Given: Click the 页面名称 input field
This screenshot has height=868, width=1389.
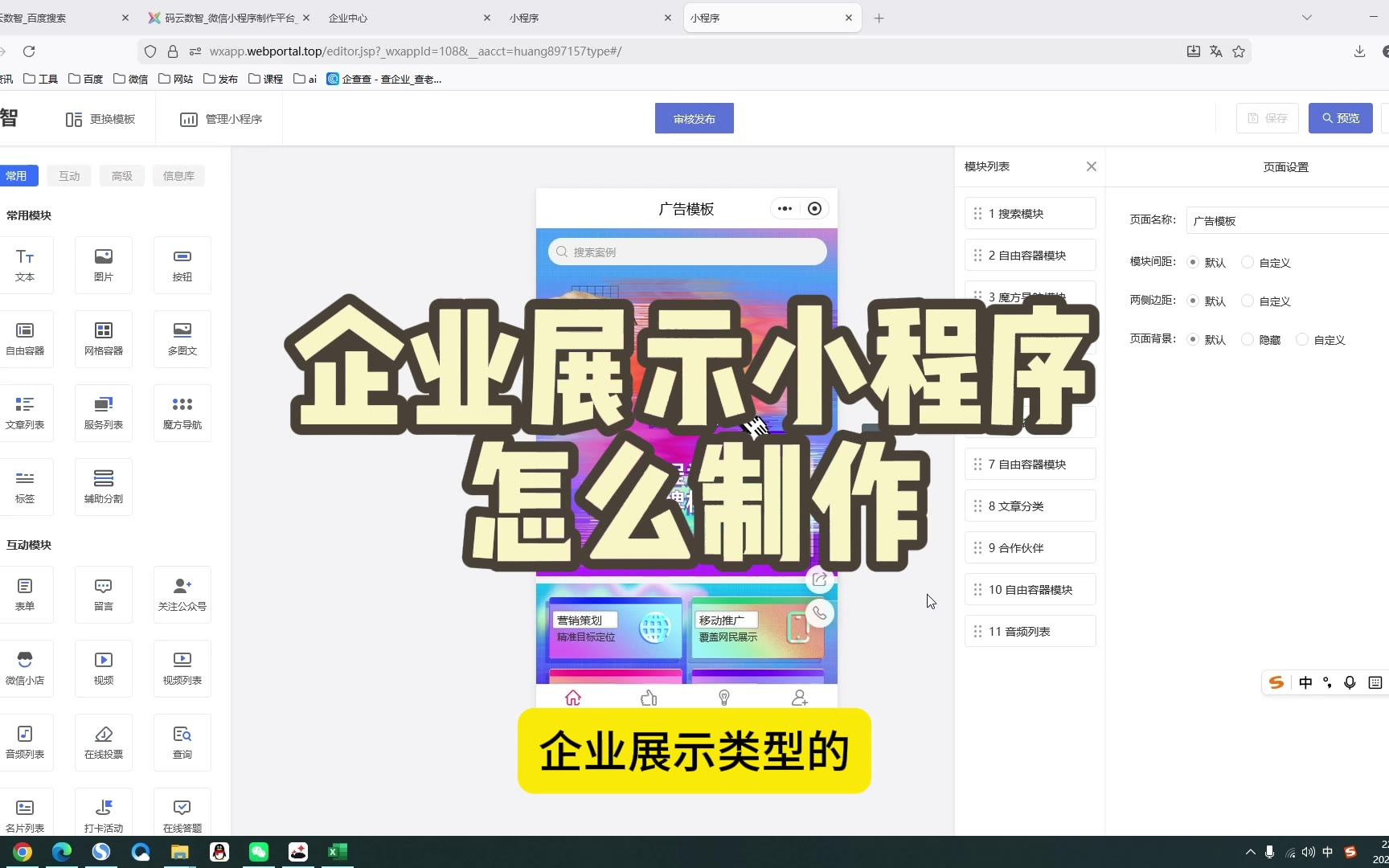Looking at the screenshot, I should [1286, 220].
